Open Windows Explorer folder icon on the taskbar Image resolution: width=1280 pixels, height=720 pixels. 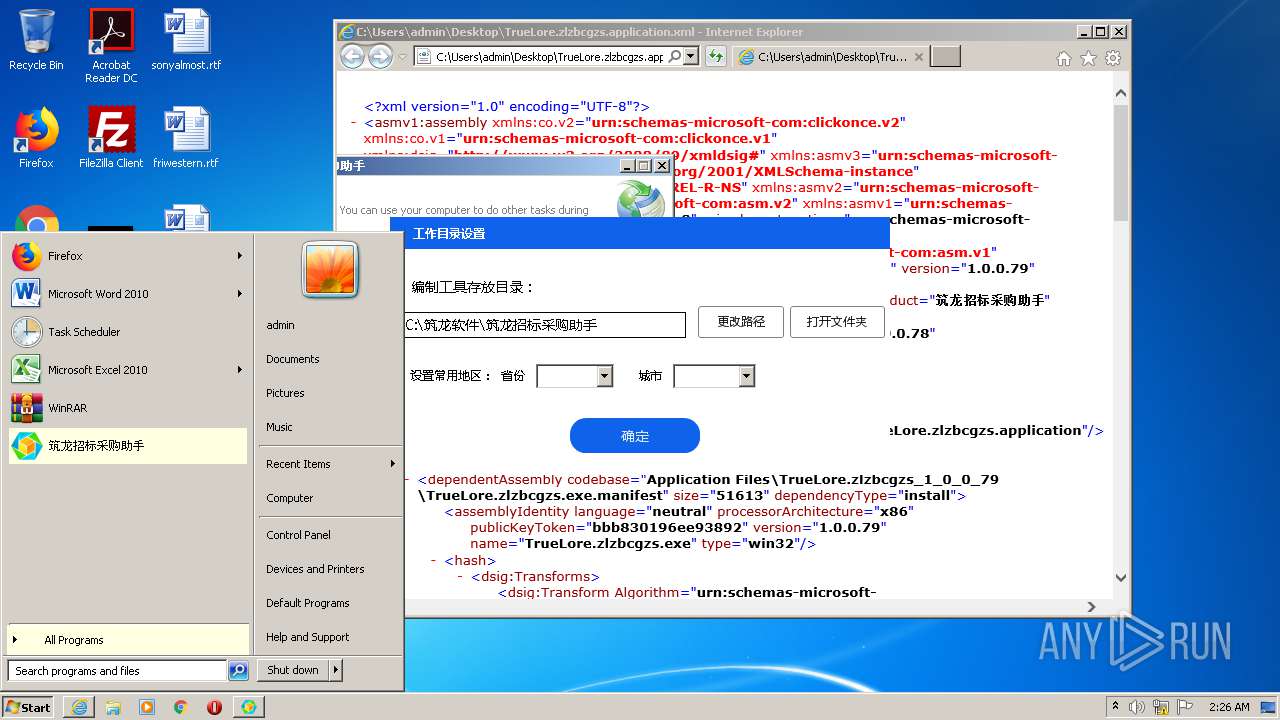[113, 707]
